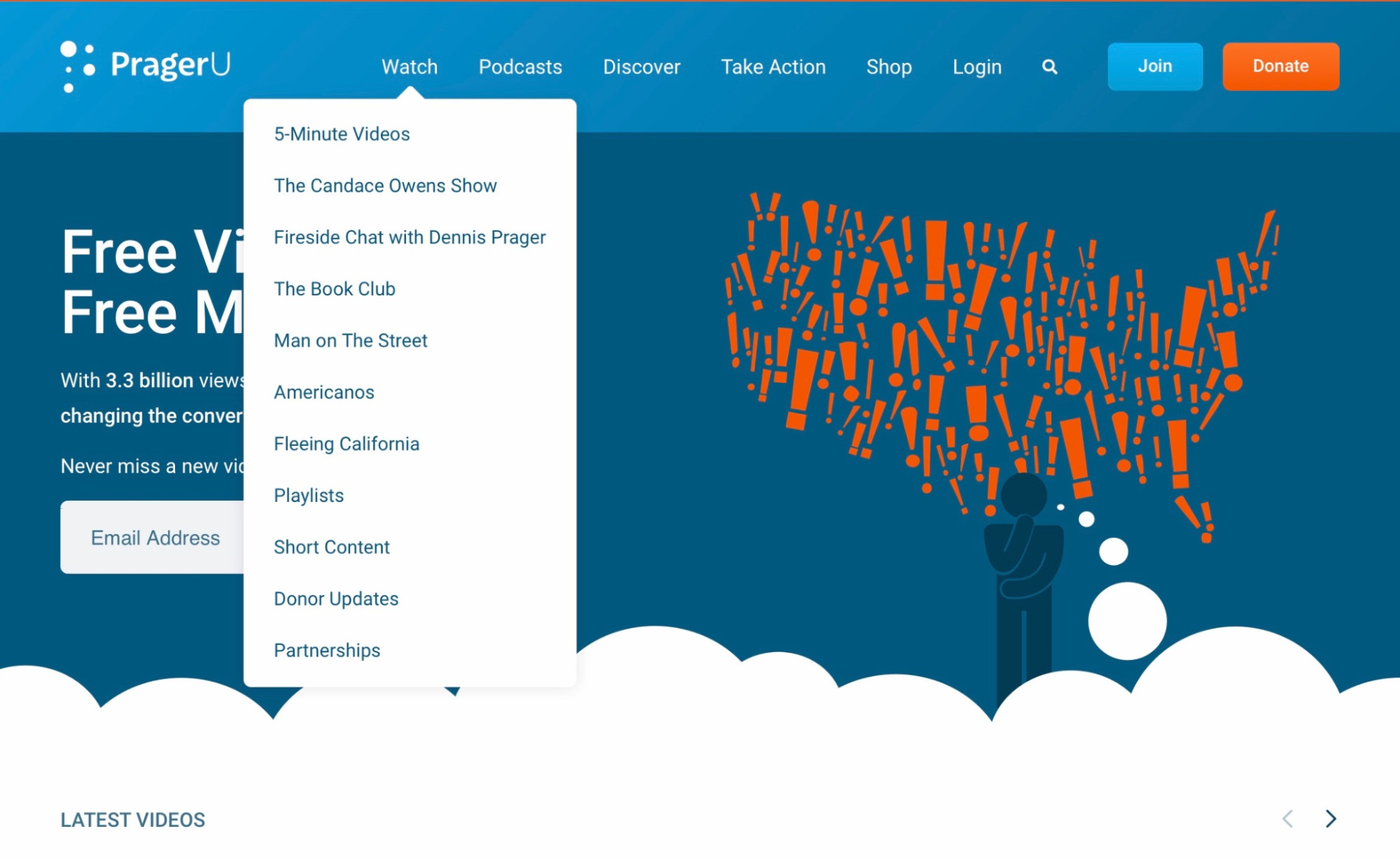Image resolution: width=1400 pixels, height=859 pixels.
Task: Expand the Podcasts menu
Action: (x=520, y=67)
